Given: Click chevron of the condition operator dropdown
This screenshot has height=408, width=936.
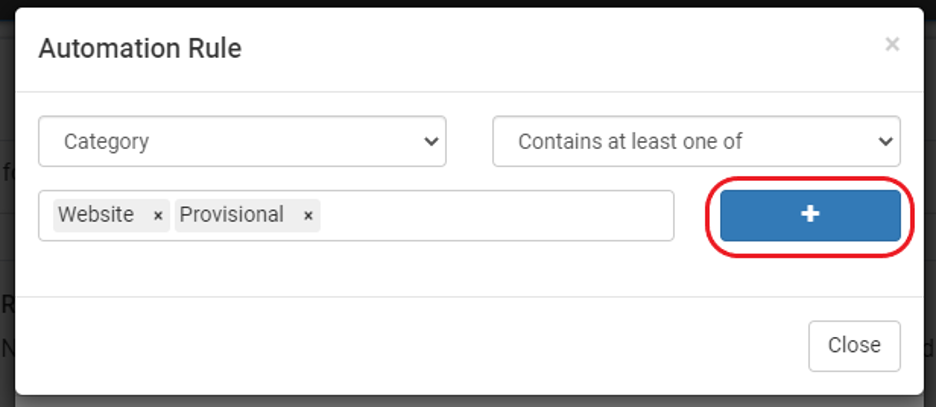Looking at the screenshot, I should (x=885, y=142).
